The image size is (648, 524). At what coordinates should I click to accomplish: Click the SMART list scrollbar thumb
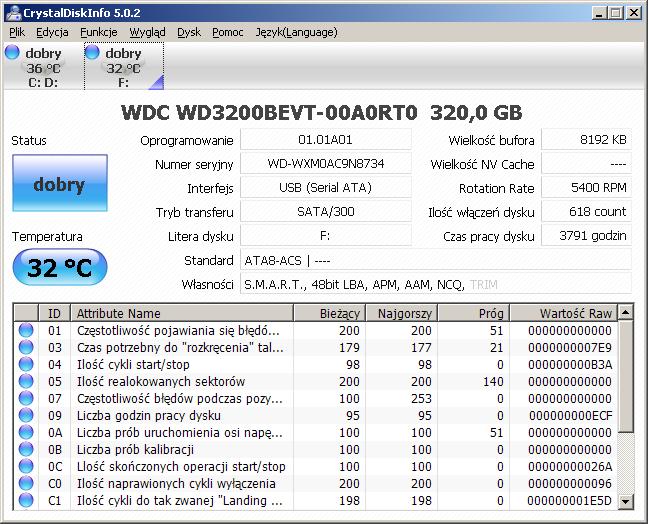[626, 376]
